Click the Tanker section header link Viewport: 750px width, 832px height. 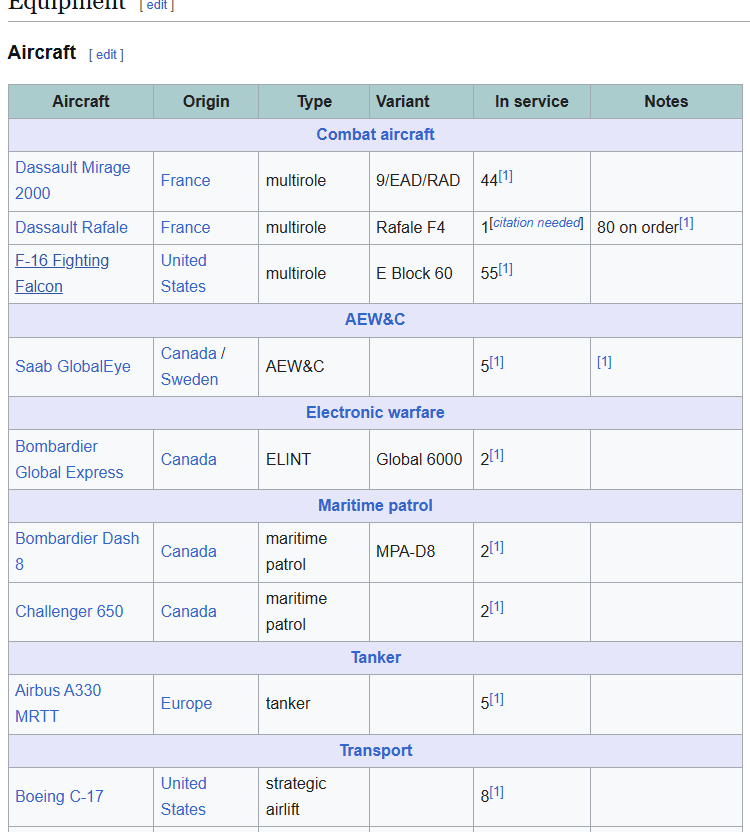pyautogui.click(x=376, y=657)
